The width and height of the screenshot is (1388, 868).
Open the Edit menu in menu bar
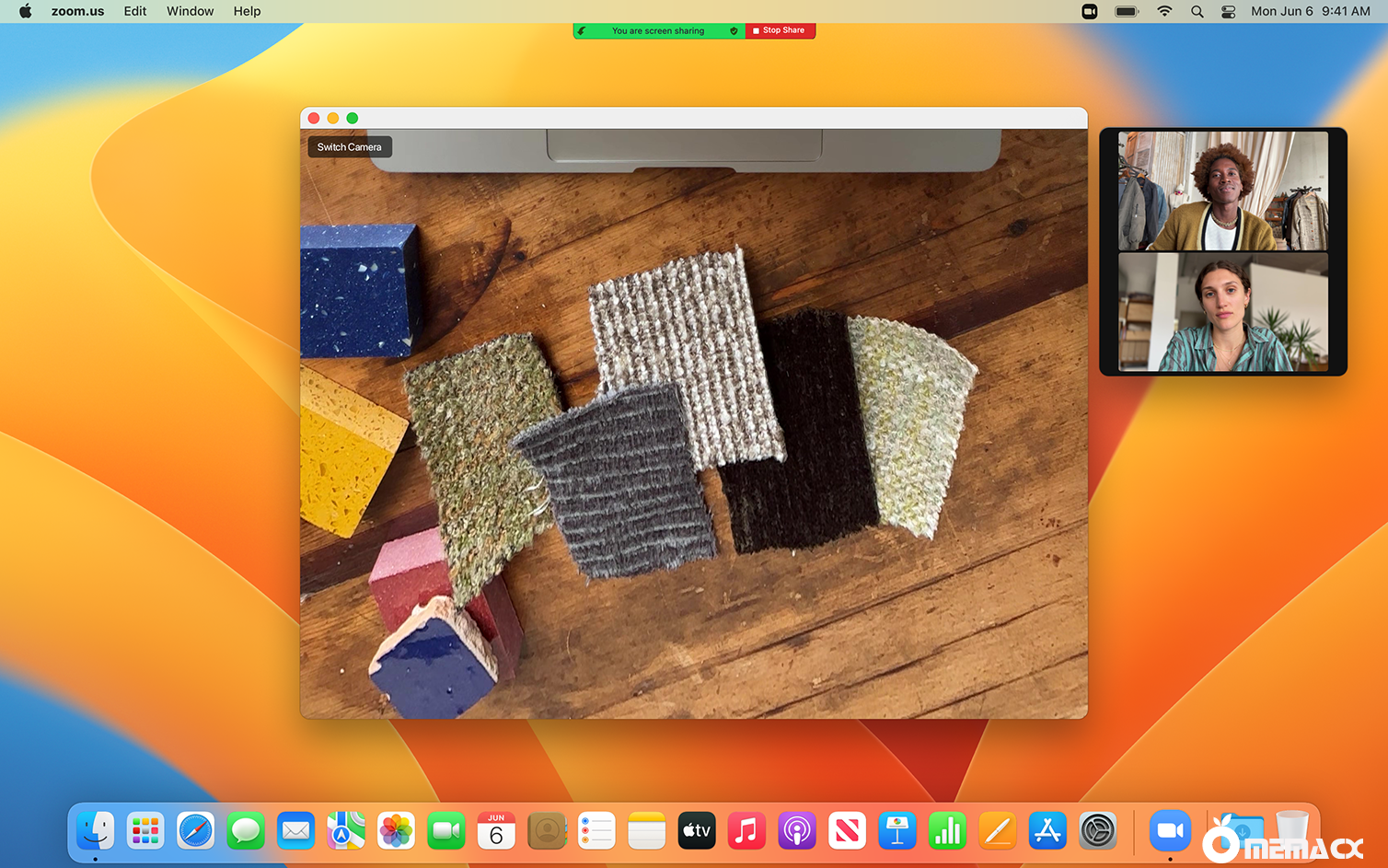point(135,11)
